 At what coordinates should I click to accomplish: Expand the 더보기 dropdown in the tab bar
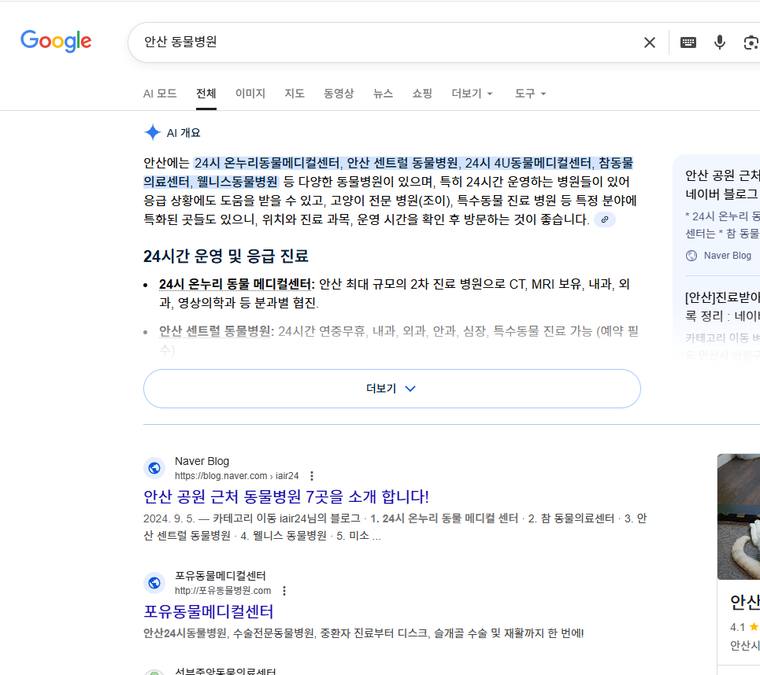pyautogui.click(x=472, y=93)
